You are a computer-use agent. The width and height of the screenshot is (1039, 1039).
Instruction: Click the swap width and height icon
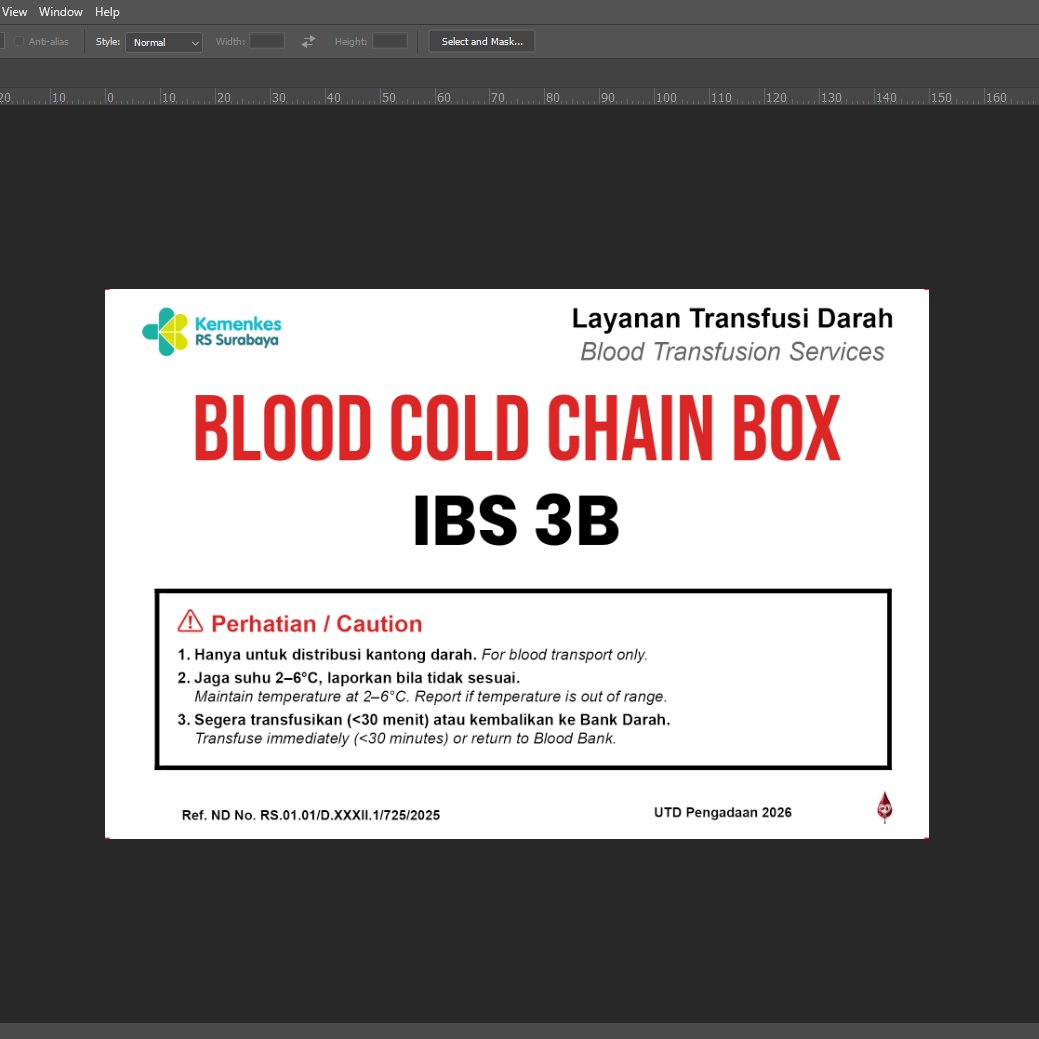pyautogui.click(x=308, y=42)
